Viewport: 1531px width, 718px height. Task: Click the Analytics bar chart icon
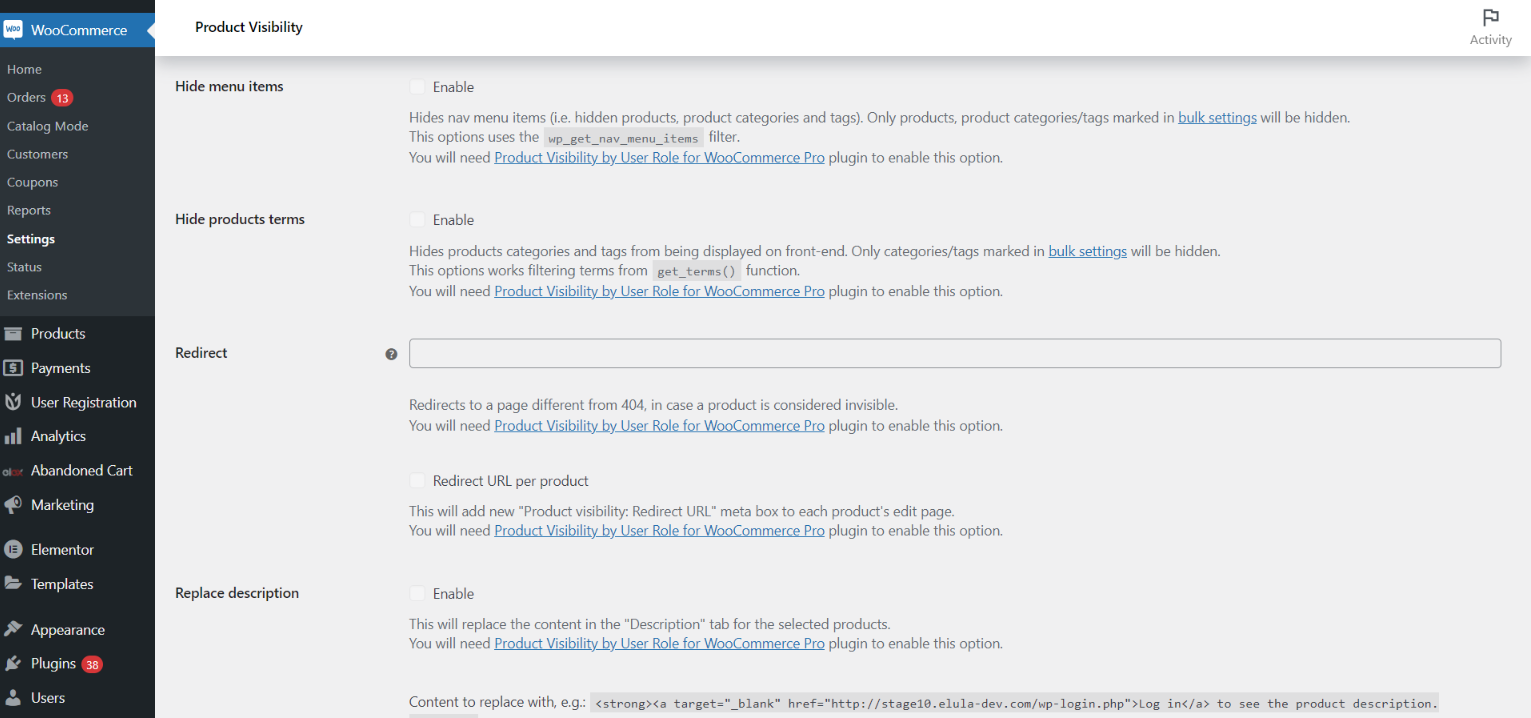coord(13,436)
